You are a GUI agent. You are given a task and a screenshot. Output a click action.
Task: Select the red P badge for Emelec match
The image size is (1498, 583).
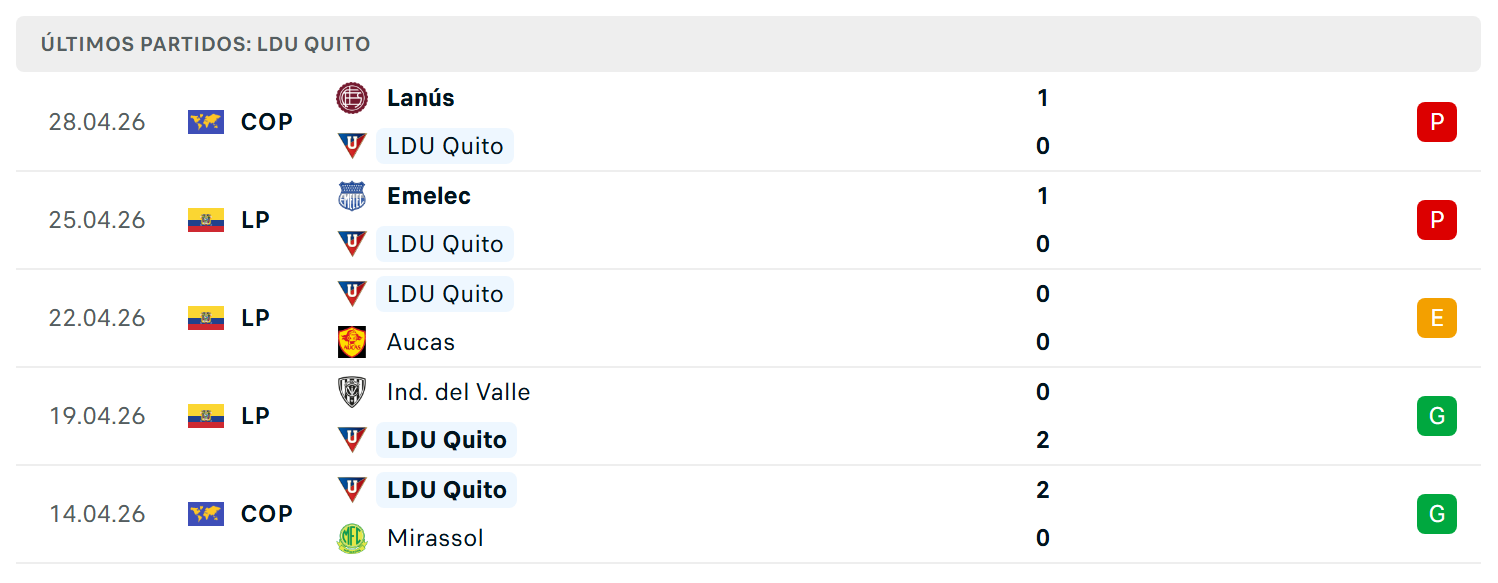point(1437,220)
